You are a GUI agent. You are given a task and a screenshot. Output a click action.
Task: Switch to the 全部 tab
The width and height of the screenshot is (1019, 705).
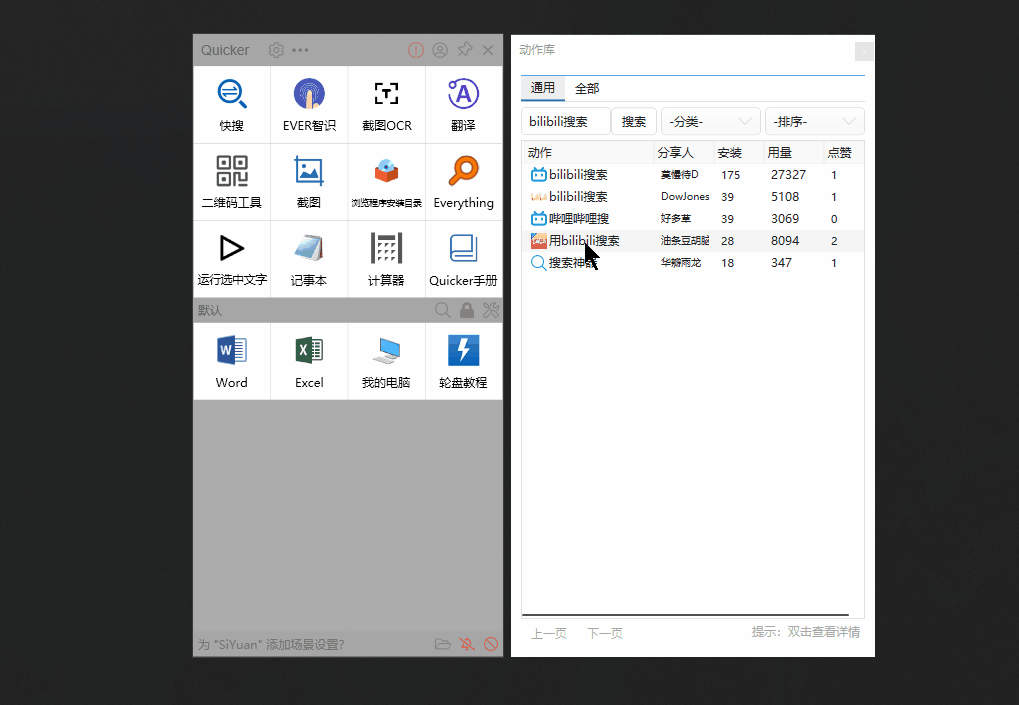(587, 88)
